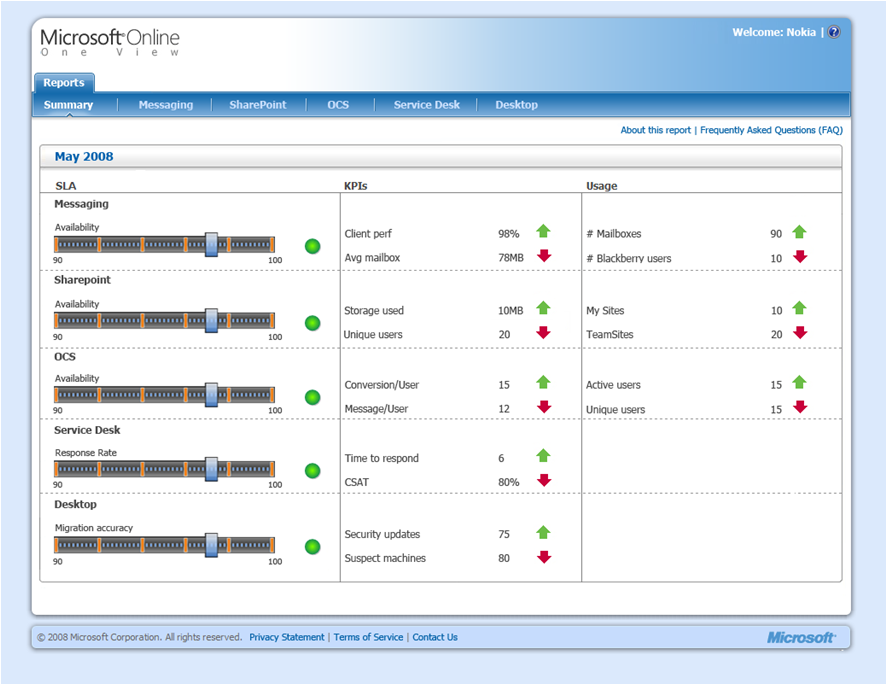Click the Service Desk Response Rate slider handle
The height and width of the screenshot is (685, 887).
click(x=211, y=469)
